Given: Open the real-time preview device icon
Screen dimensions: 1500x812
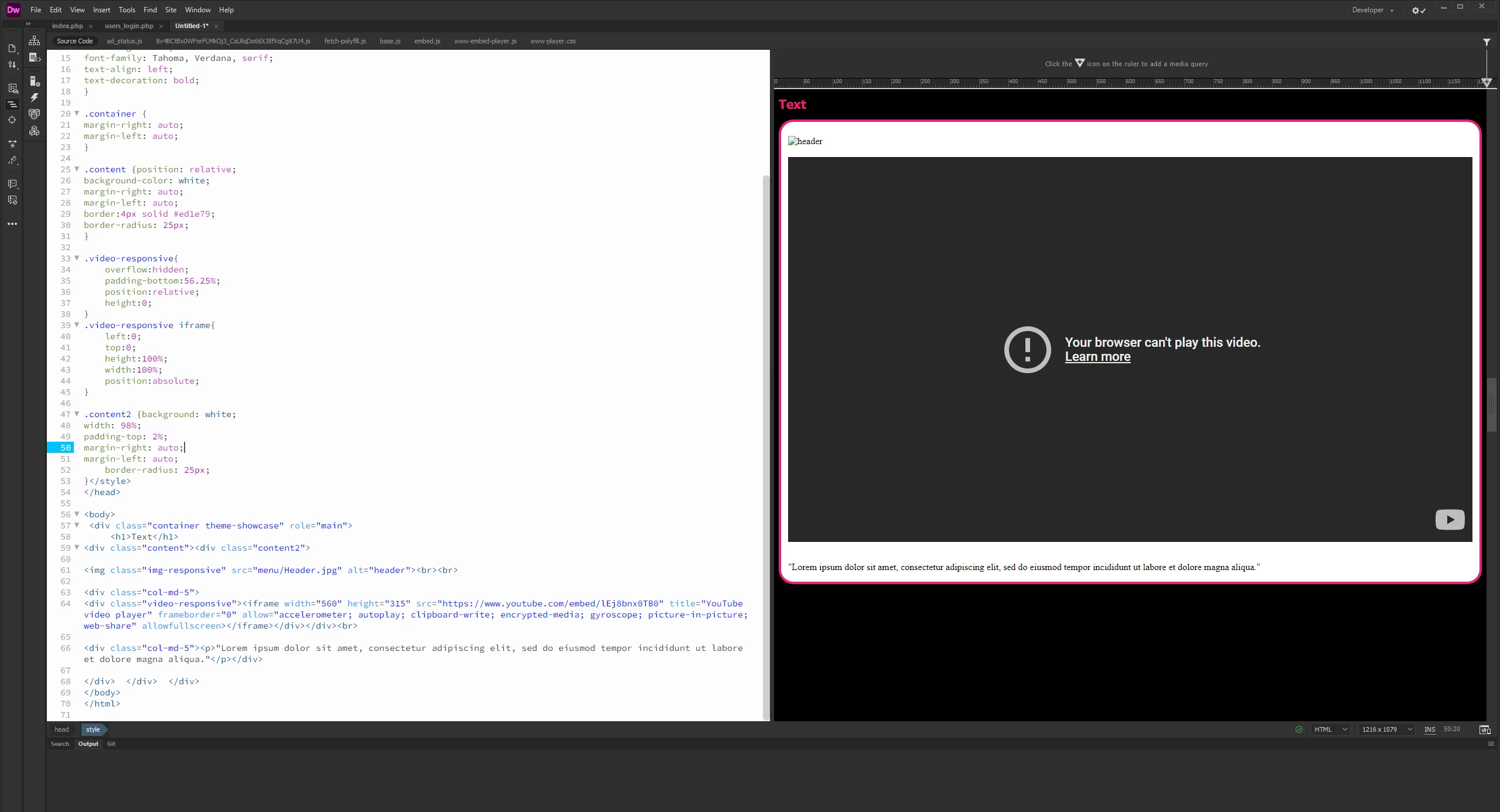Looking at the screenshot, I should [1485, 729].
